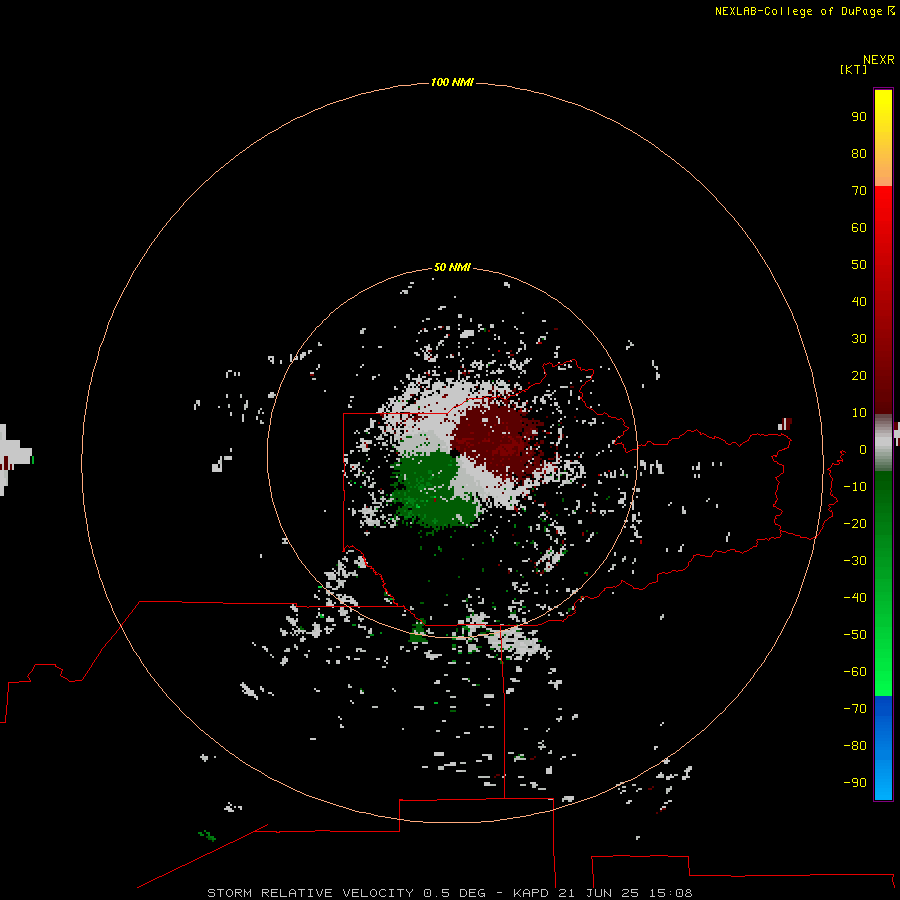The width and height of the screenshot is (900, 900).
Task: Click the gray echo patch at left edge
Action: pos(13,458)
